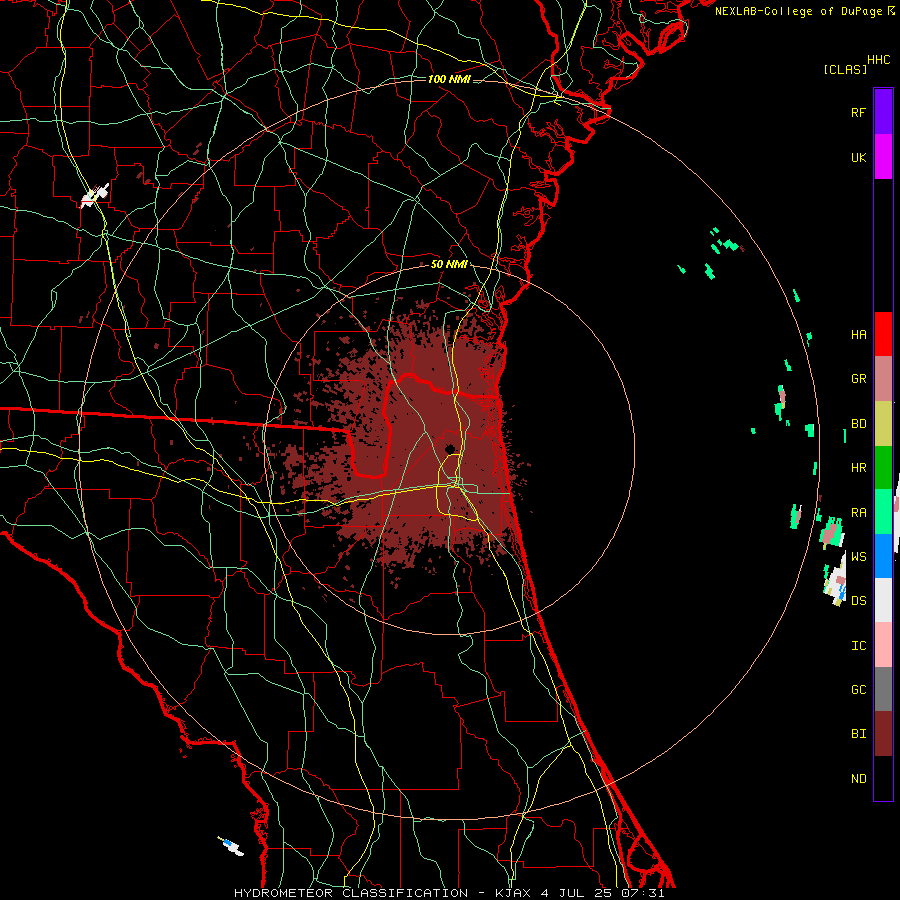Click the RF legend label
900x900 pixels.
click(858, 112)
